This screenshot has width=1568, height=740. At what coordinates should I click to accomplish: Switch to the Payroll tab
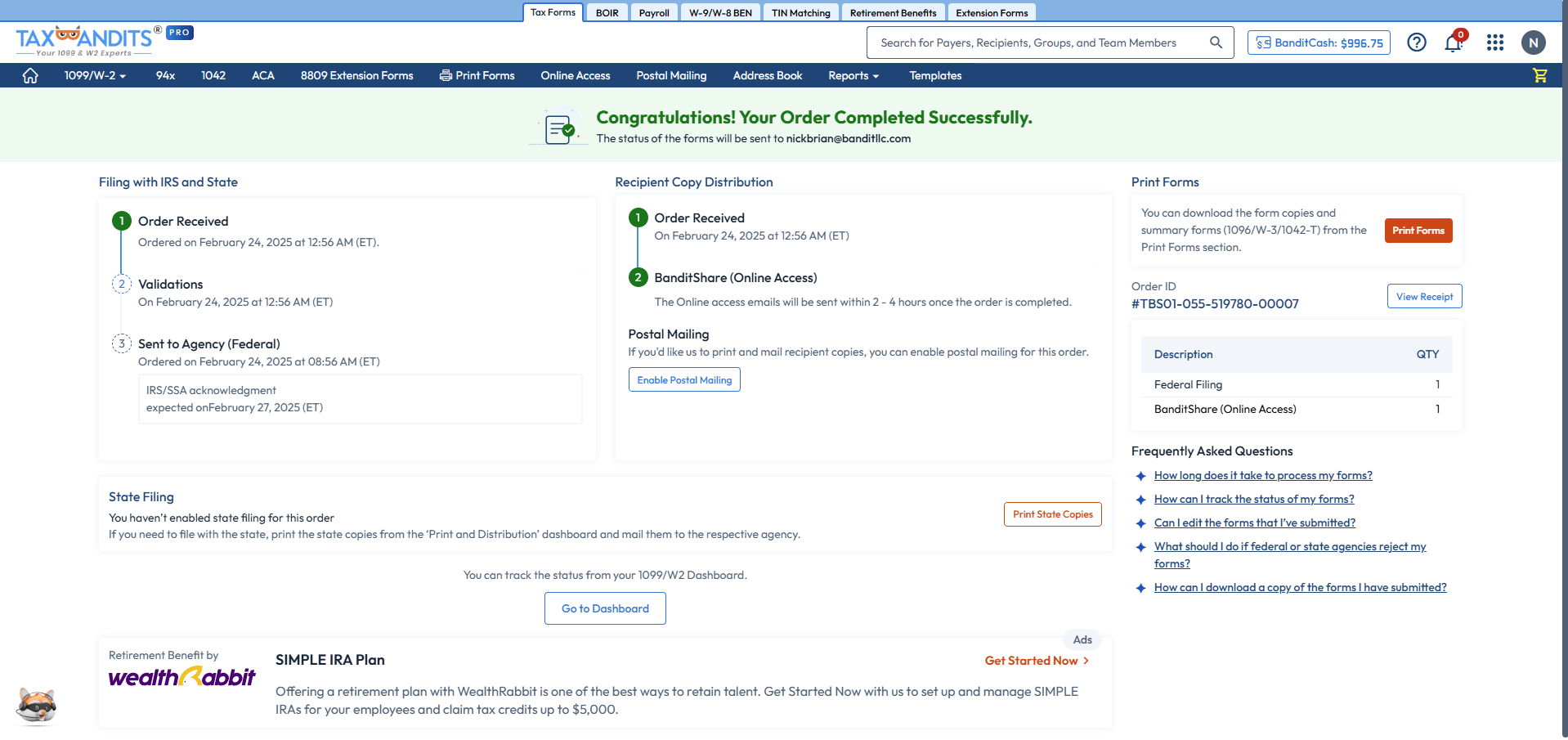(654, 13)
